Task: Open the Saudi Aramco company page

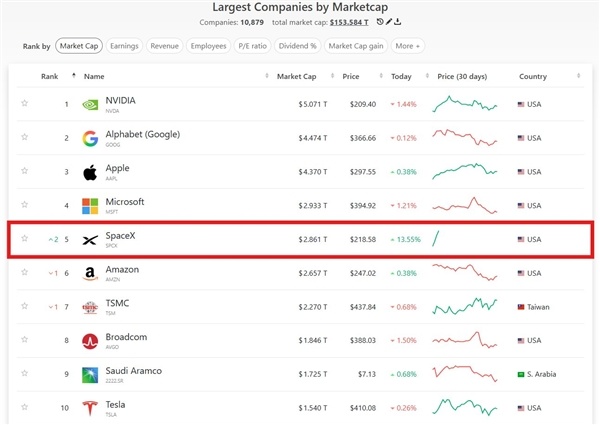Action: pos(134,371)
